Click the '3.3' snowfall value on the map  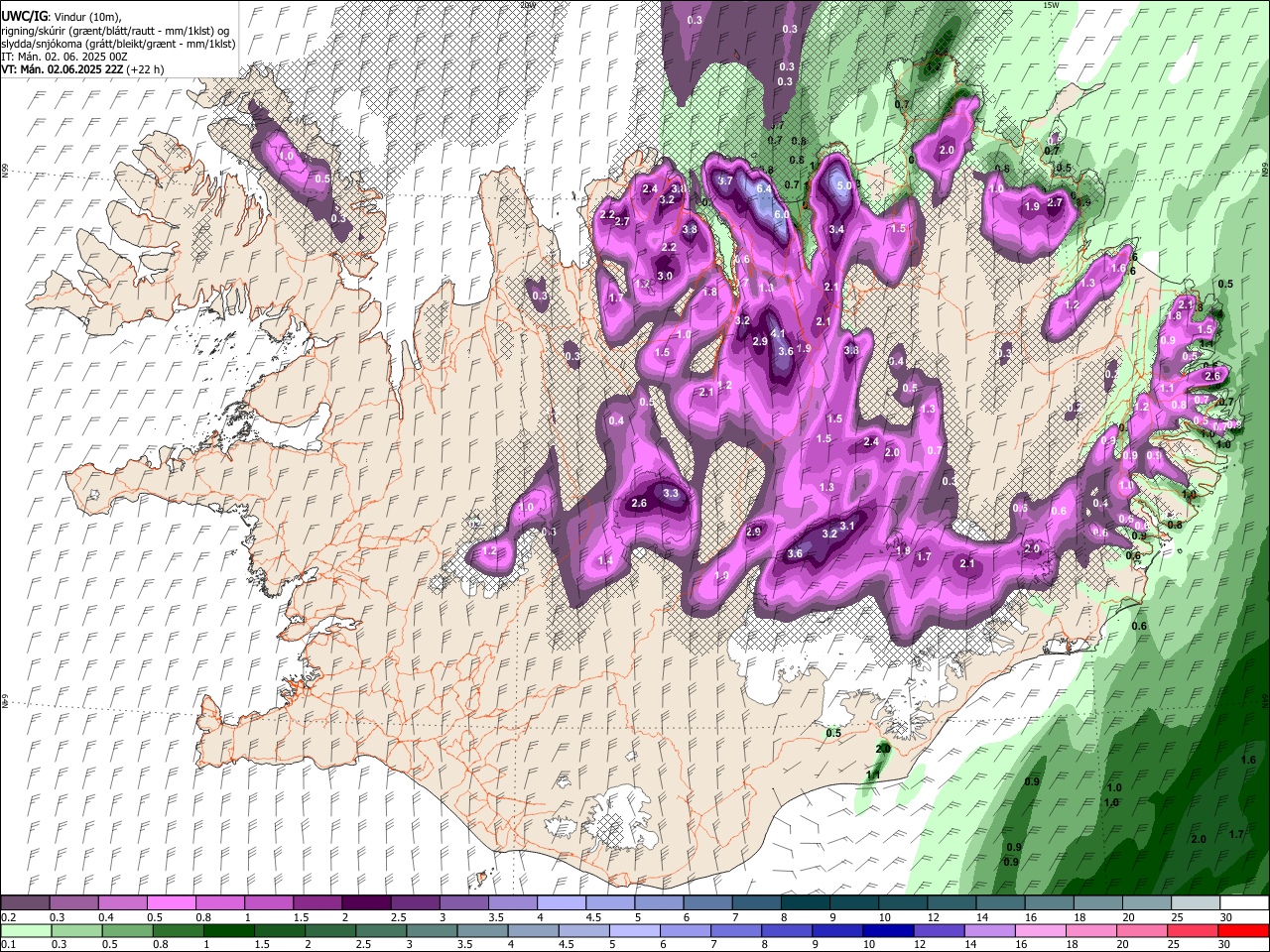tap(671, 493)
